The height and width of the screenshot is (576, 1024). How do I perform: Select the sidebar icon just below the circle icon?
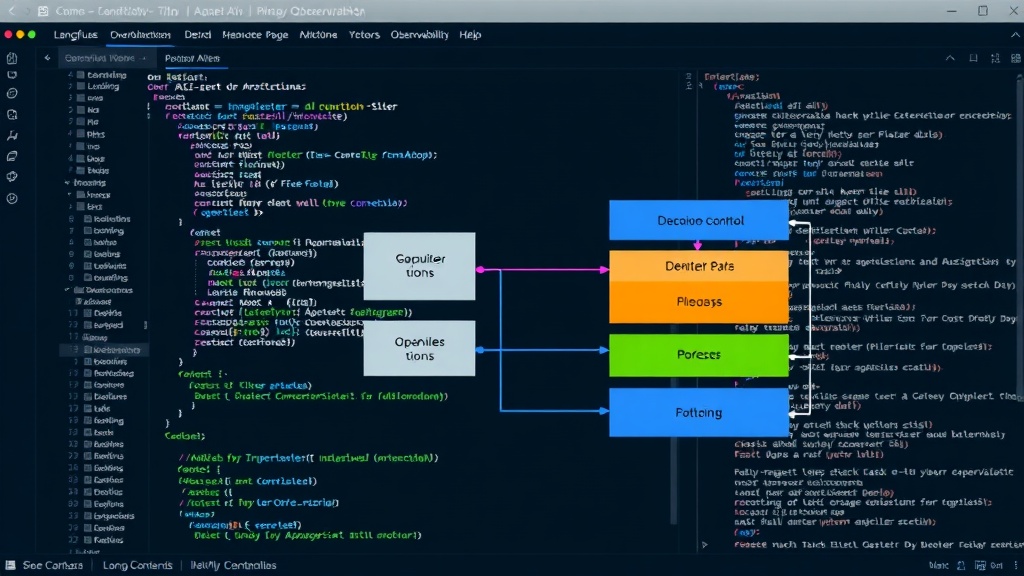12,115
